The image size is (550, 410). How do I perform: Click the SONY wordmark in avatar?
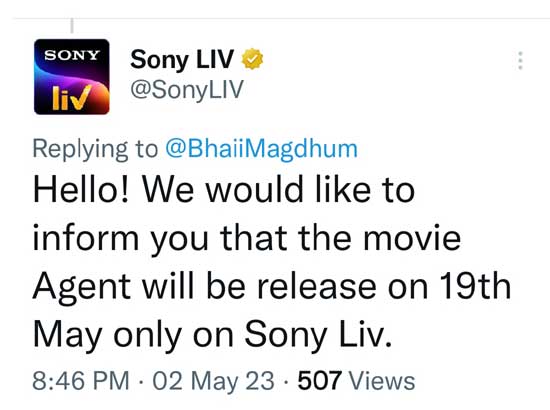[x=72, y=55]
